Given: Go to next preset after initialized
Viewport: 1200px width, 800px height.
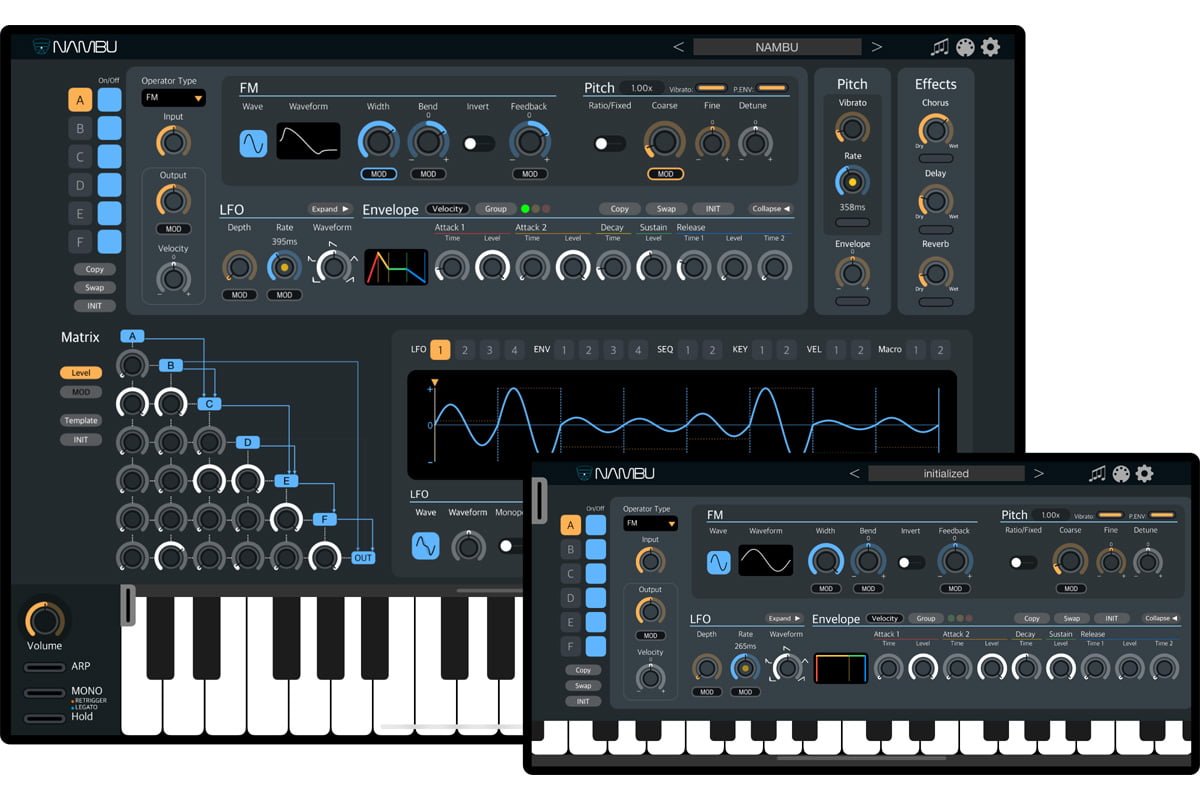Looking at the screenshot, I should pyautogui.click(x=1039, y=473).
